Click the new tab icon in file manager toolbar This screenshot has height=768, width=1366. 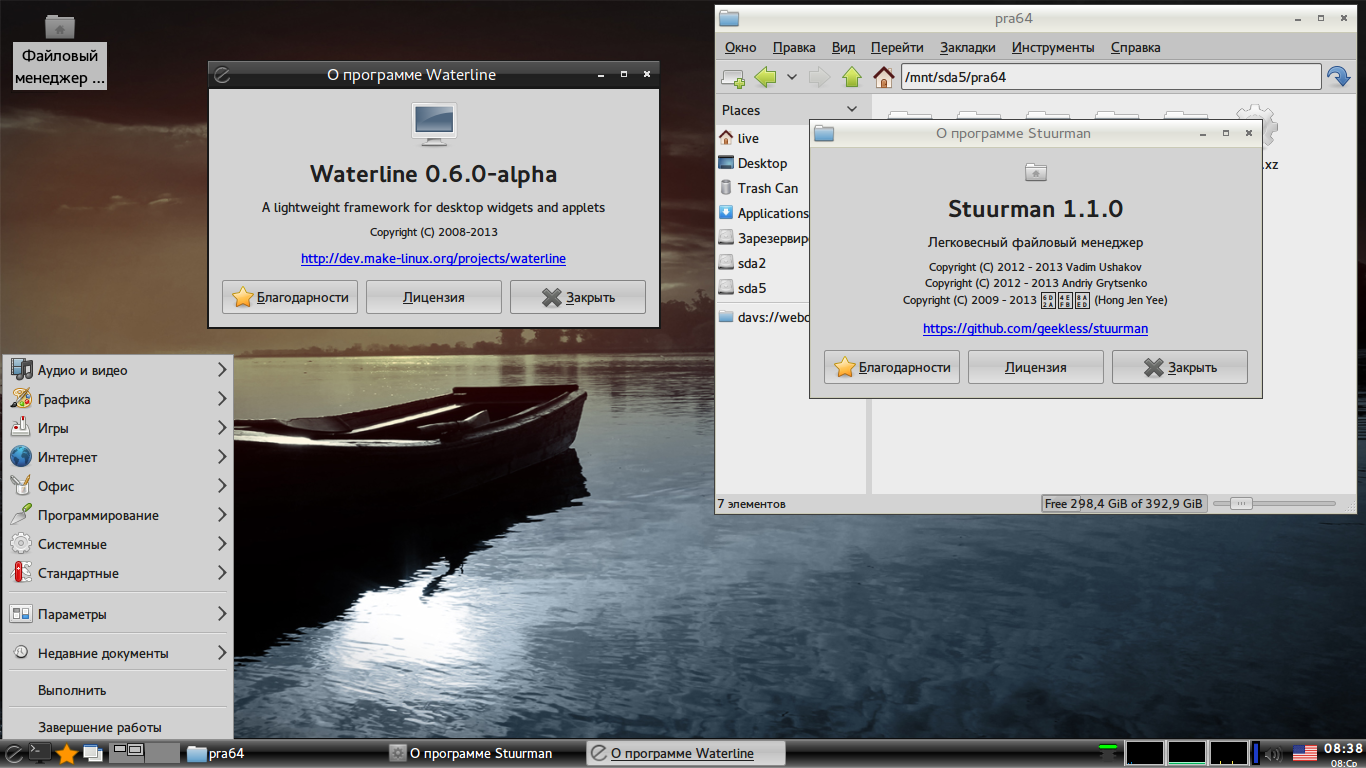tap(733, 77)
